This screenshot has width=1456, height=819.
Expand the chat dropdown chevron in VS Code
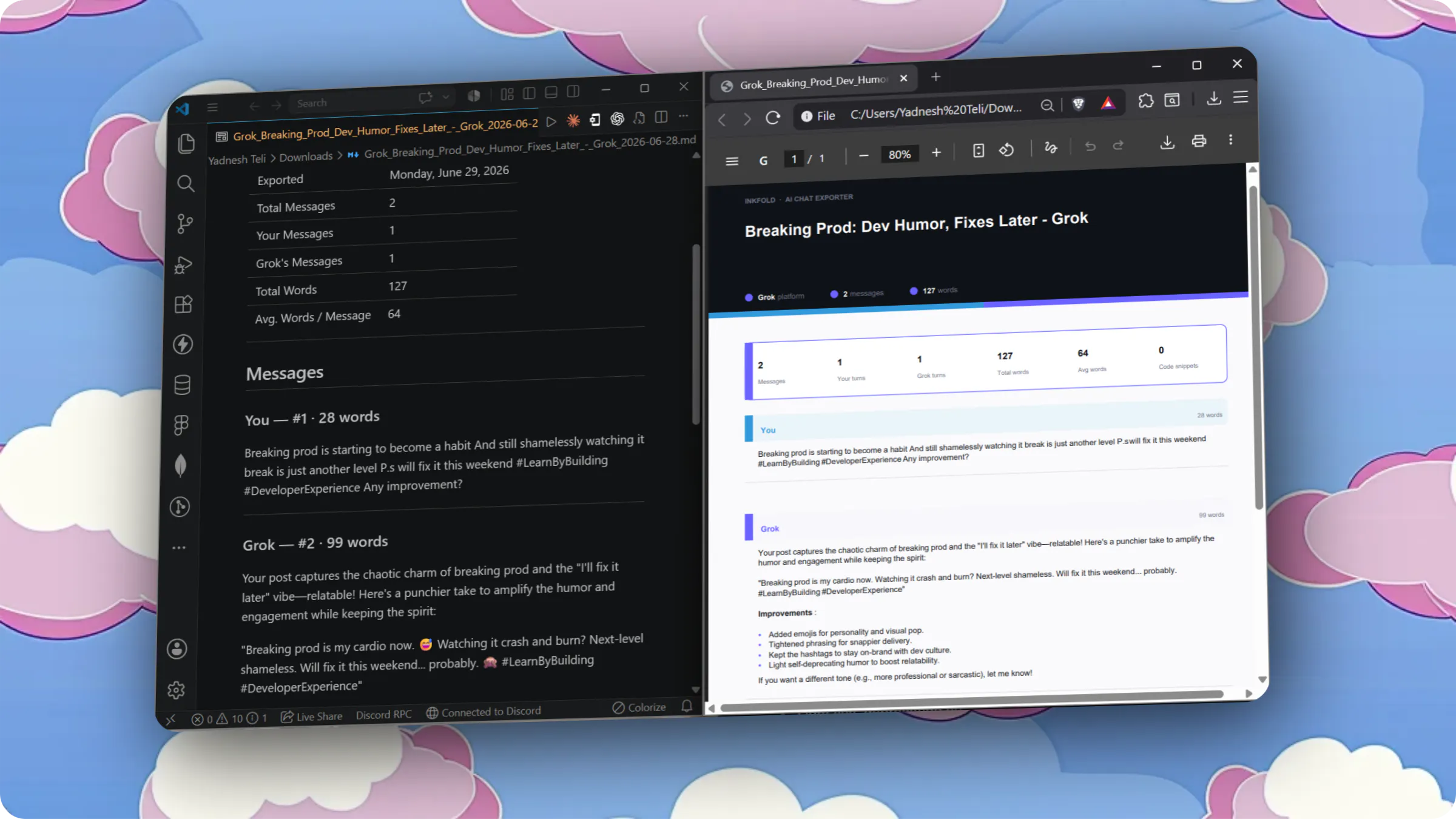coord(446,96)
